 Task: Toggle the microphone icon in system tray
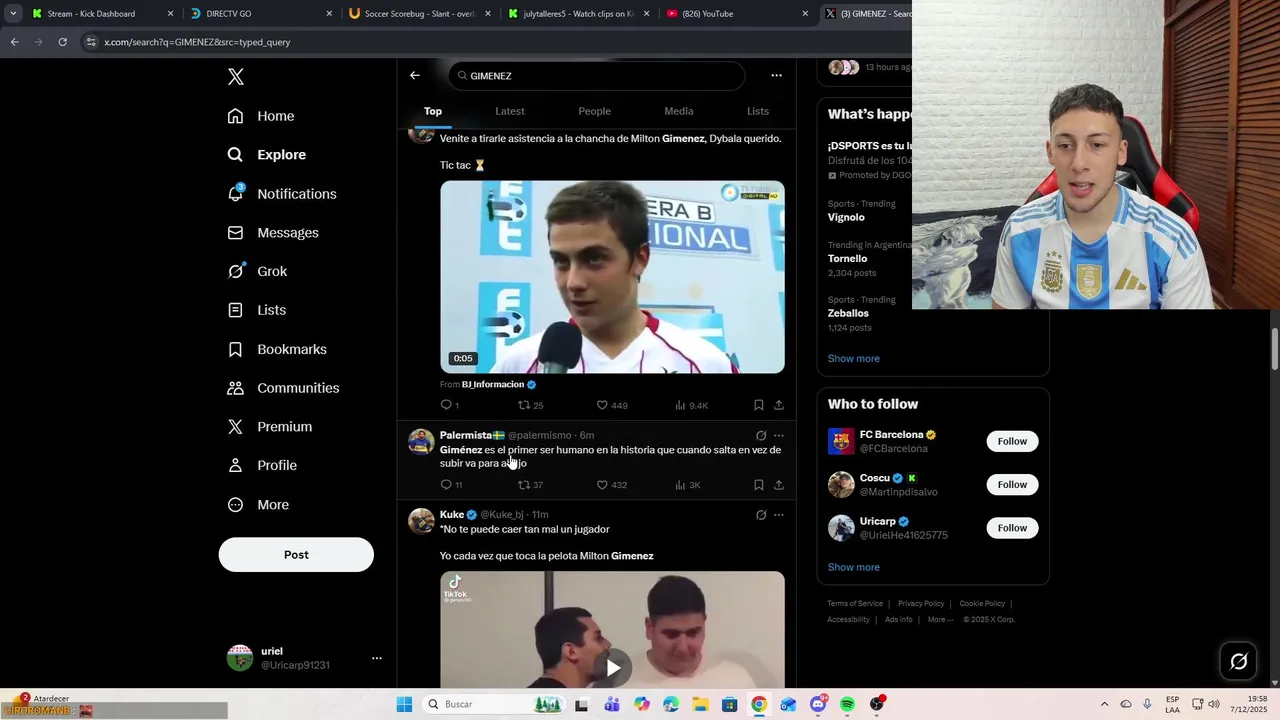point(1147,704)
